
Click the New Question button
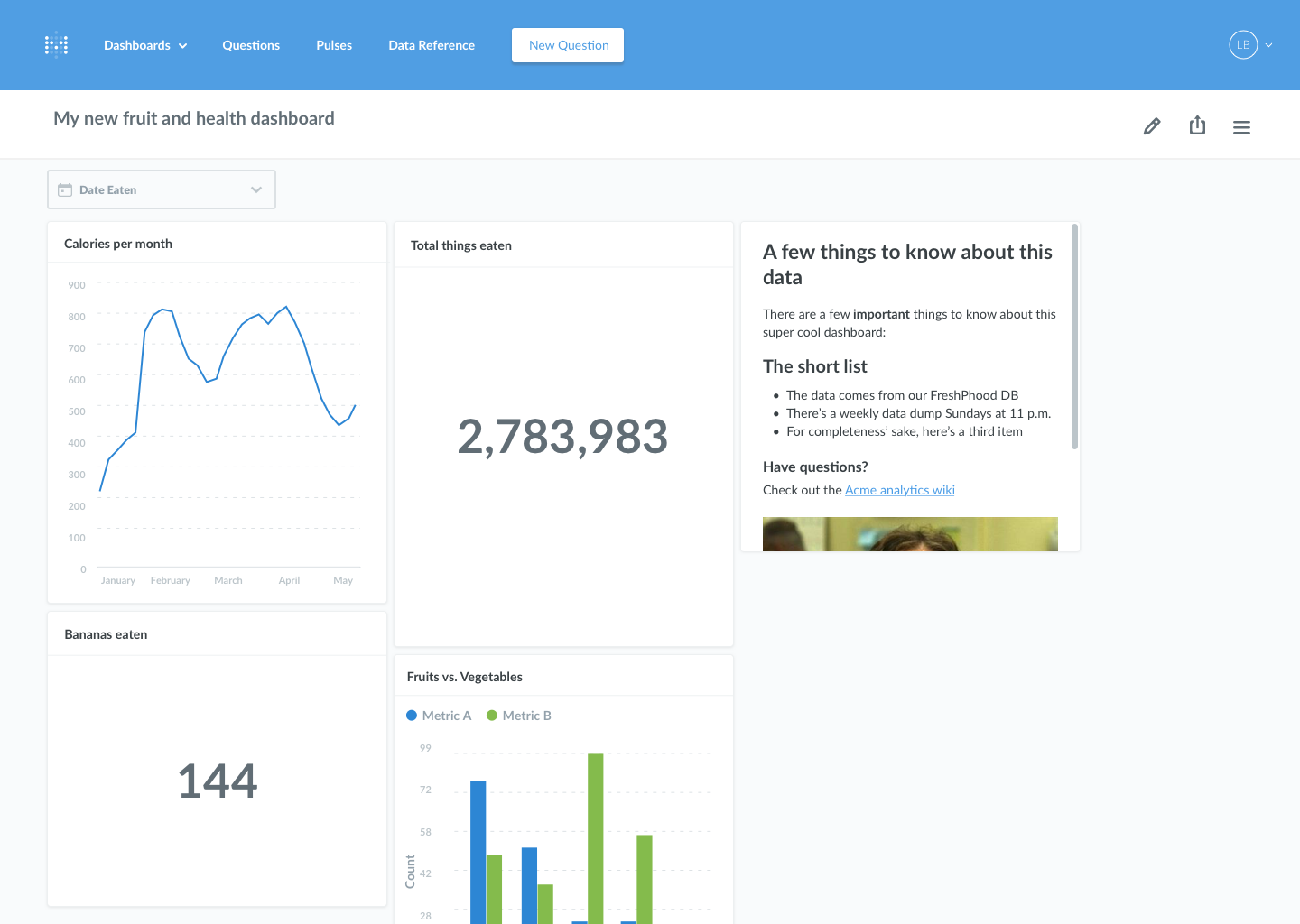pos(567,44)
